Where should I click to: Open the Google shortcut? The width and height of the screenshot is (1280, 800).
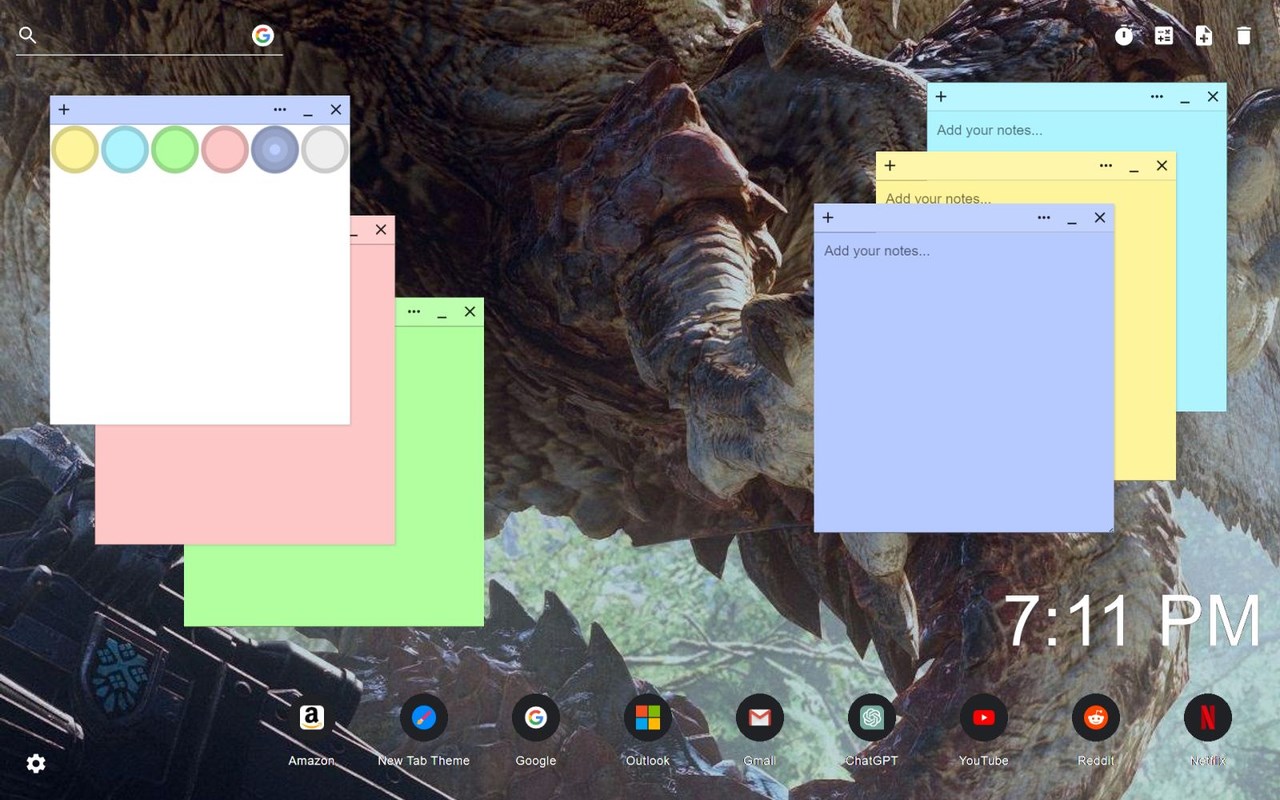(536, 718)
